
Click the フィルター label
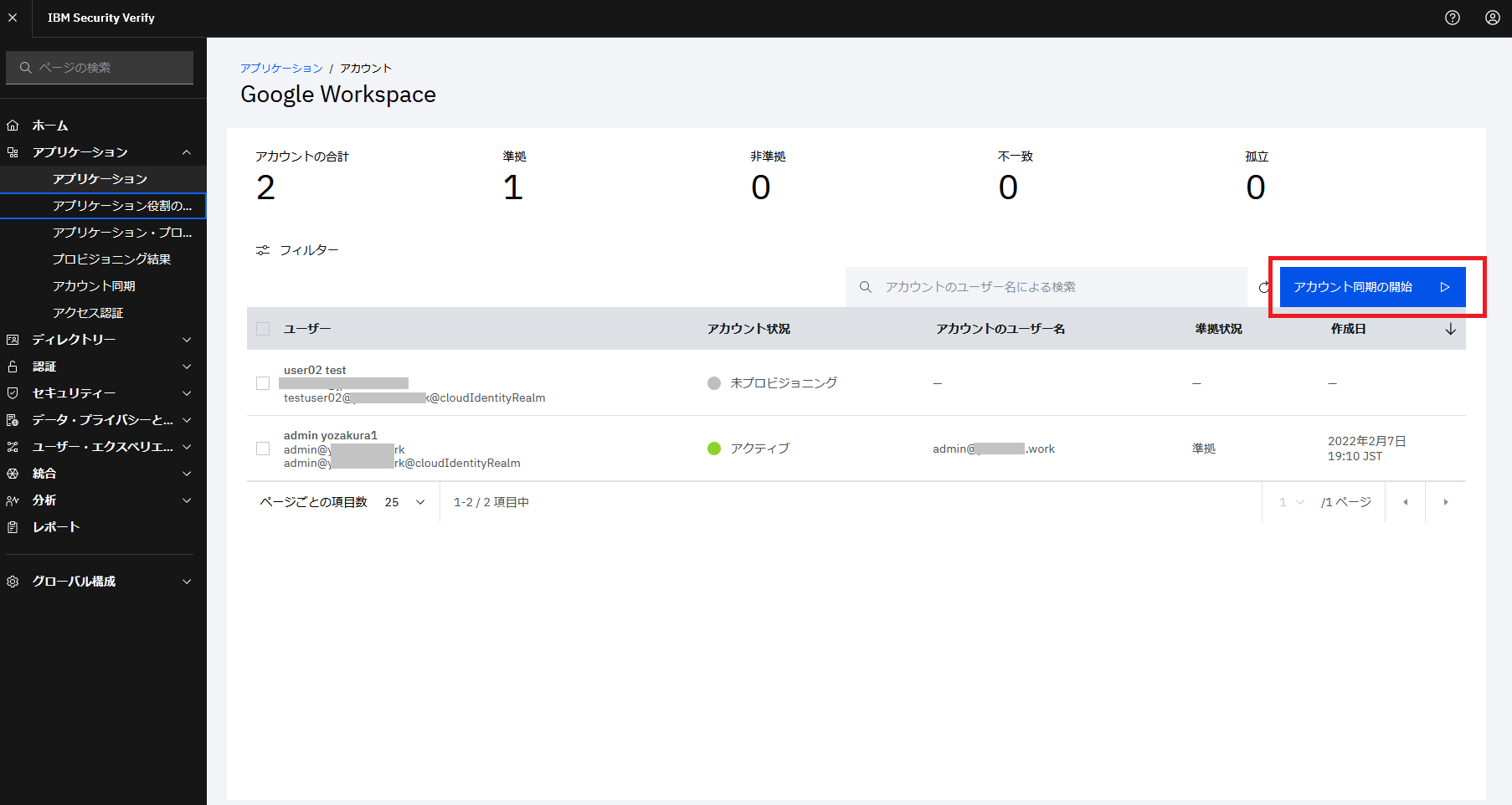point(309,250)
